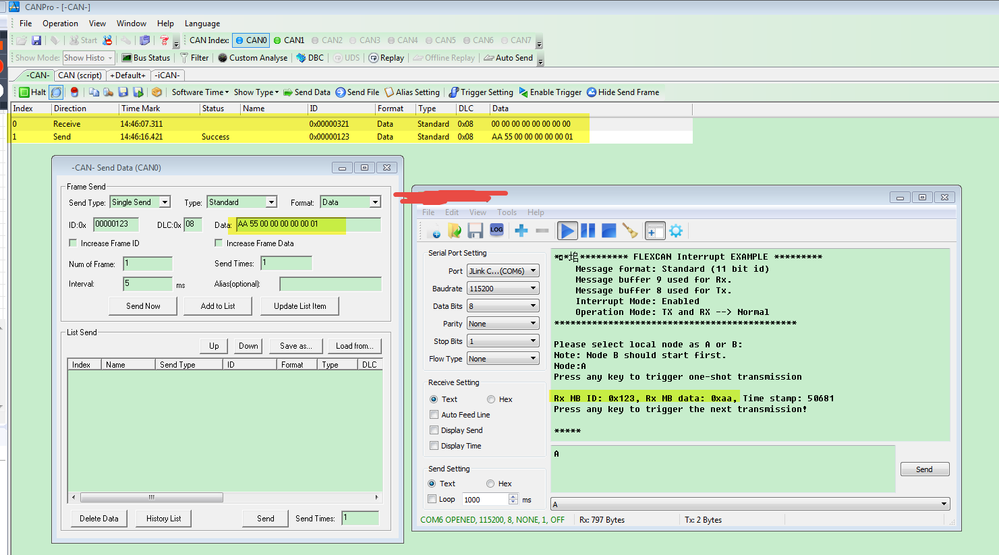The height and width of the screenshot is (555, 999).
Task: Open the gear settings icon in serial terminal
Action: click(676, 231)
